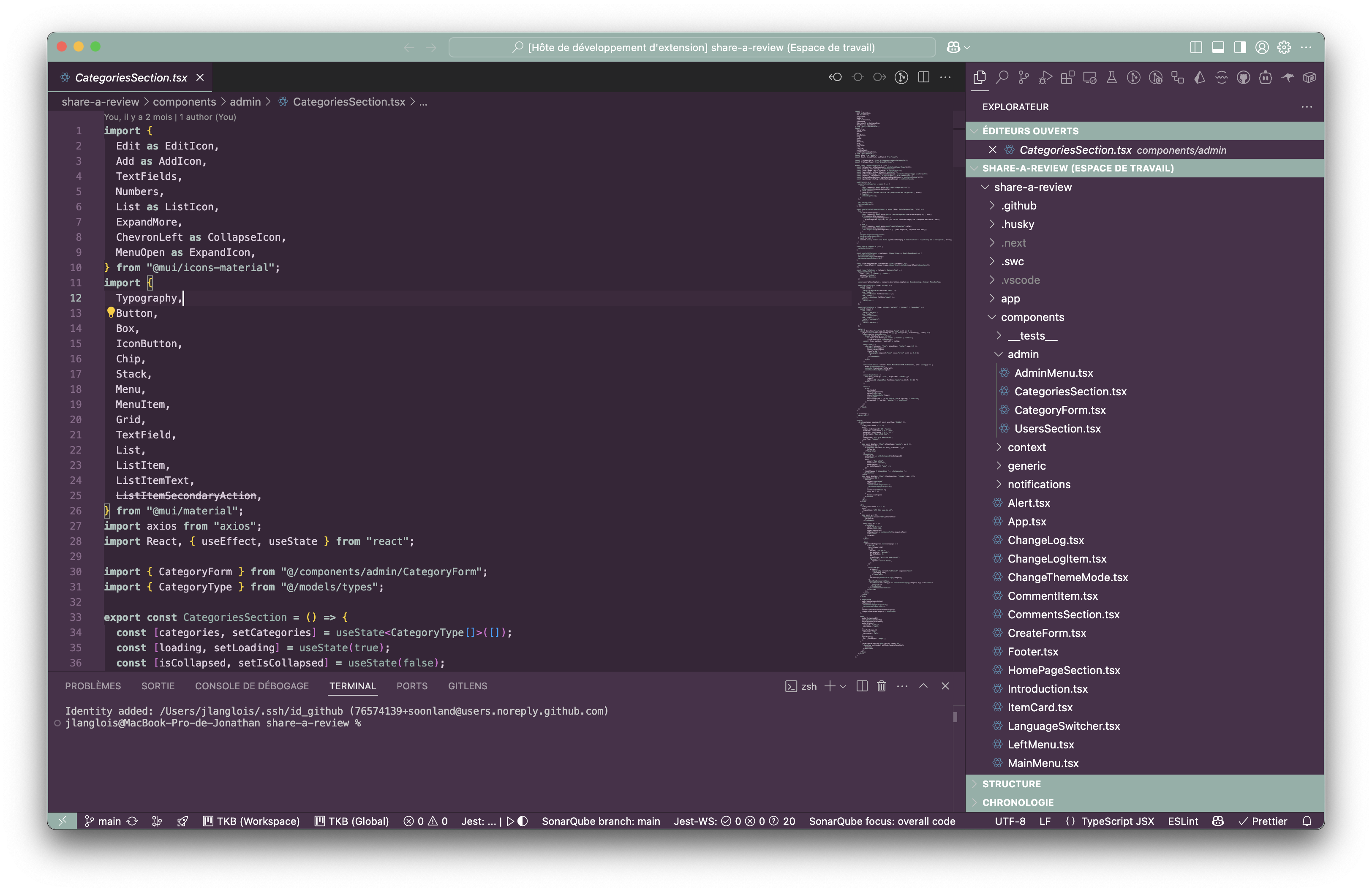
Task: Toggle the bottom panel layout button
Action: click(1218, 47)
